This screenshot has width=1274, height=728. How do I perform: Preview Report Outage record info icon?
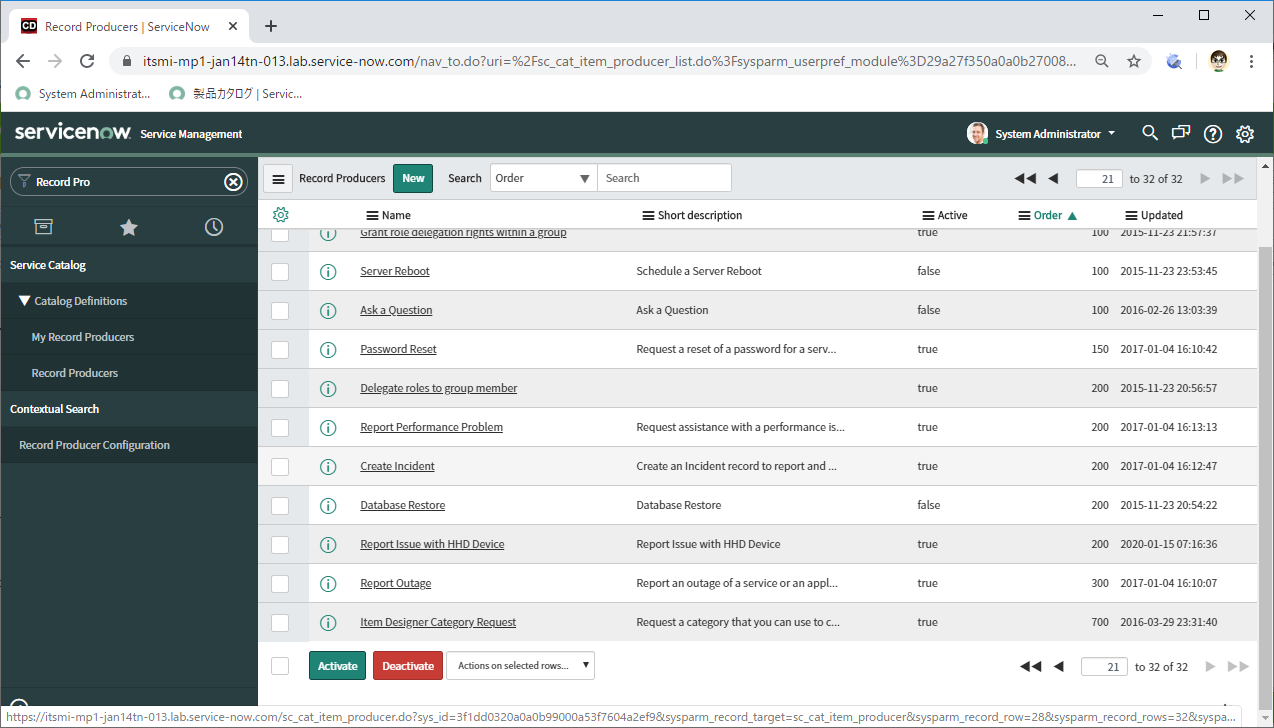[x=327, y=583]
